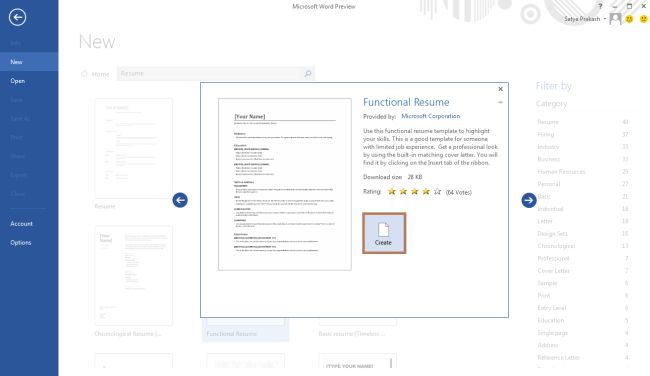Filter by Entry Level category
The image size is (650, 376).
click(x=582, y=308)
